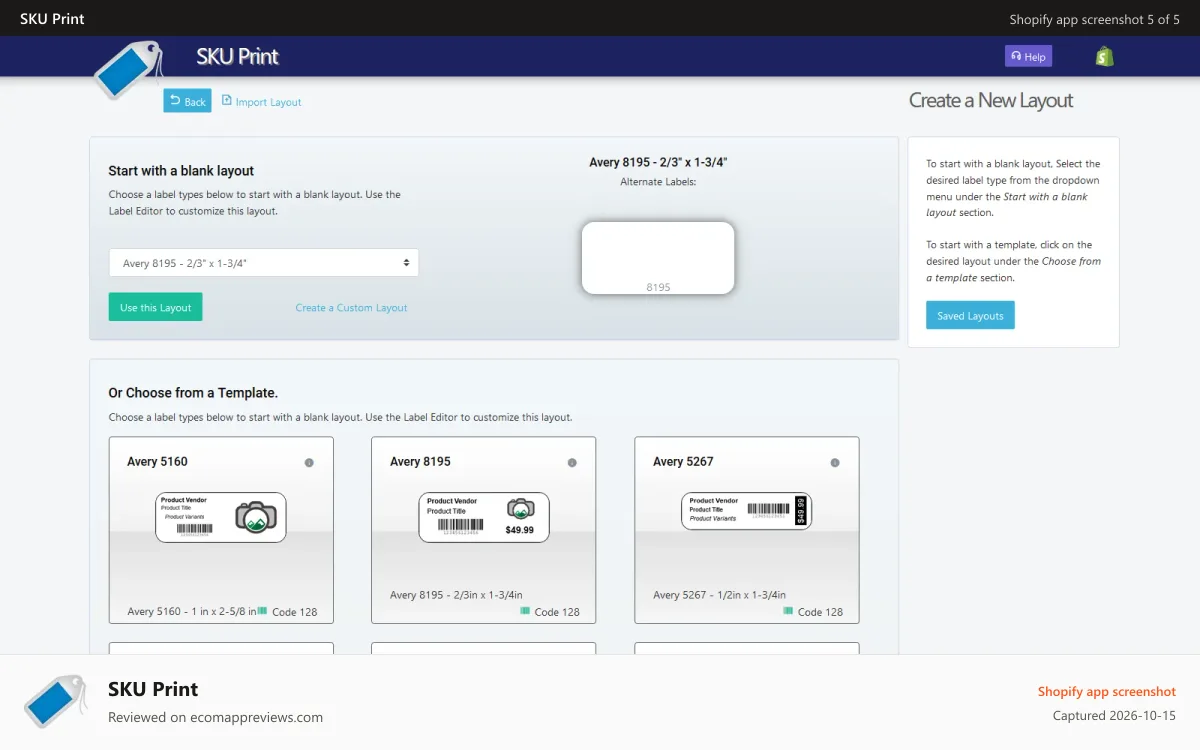The image size is (1200, 750).
Task: Click 'Create a New Layout' heading
Action: coord(990,100)
